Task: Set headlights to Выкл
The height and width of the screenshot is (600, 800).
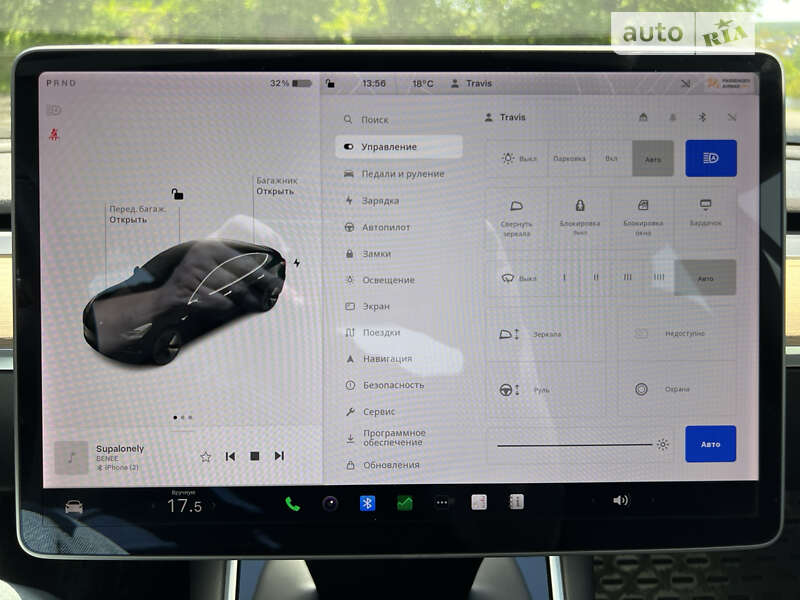Action: (519, 159)
